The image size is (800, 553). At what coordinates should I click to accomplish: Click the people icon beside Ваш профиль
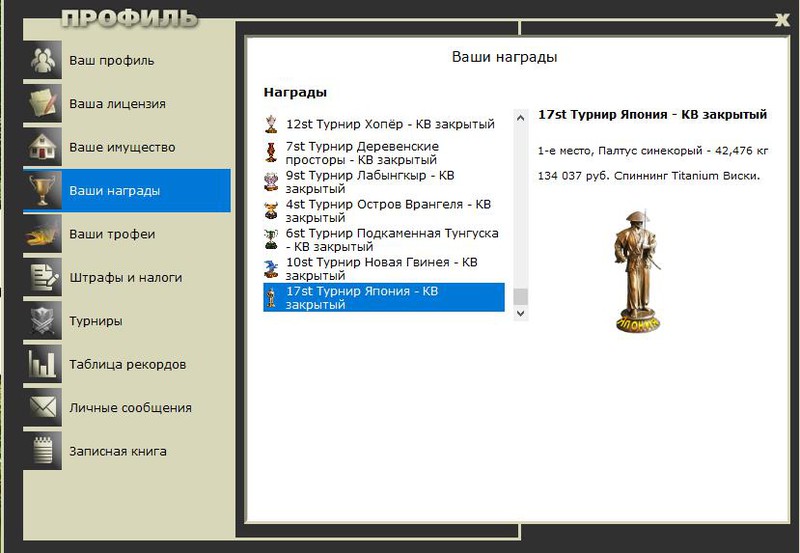[43, 60]
